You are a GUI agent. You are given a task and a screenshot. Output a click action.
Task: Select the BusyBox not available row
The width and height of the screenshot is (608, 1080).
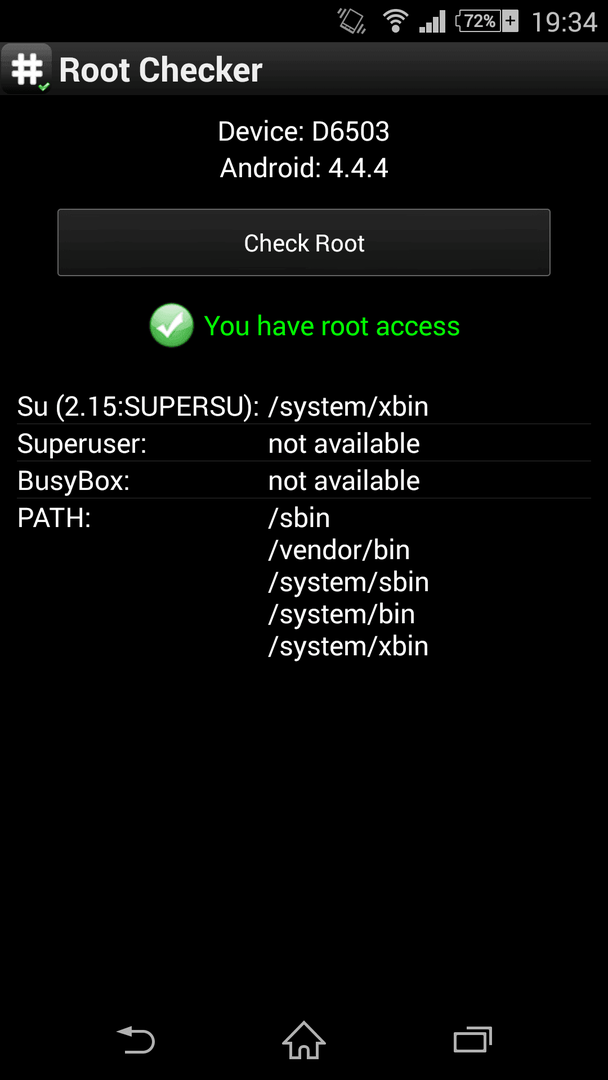[x=304, y=481]
